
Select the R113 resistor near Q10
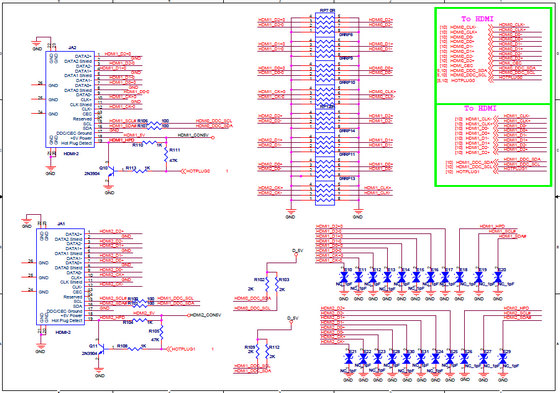(x=140, y=171)
